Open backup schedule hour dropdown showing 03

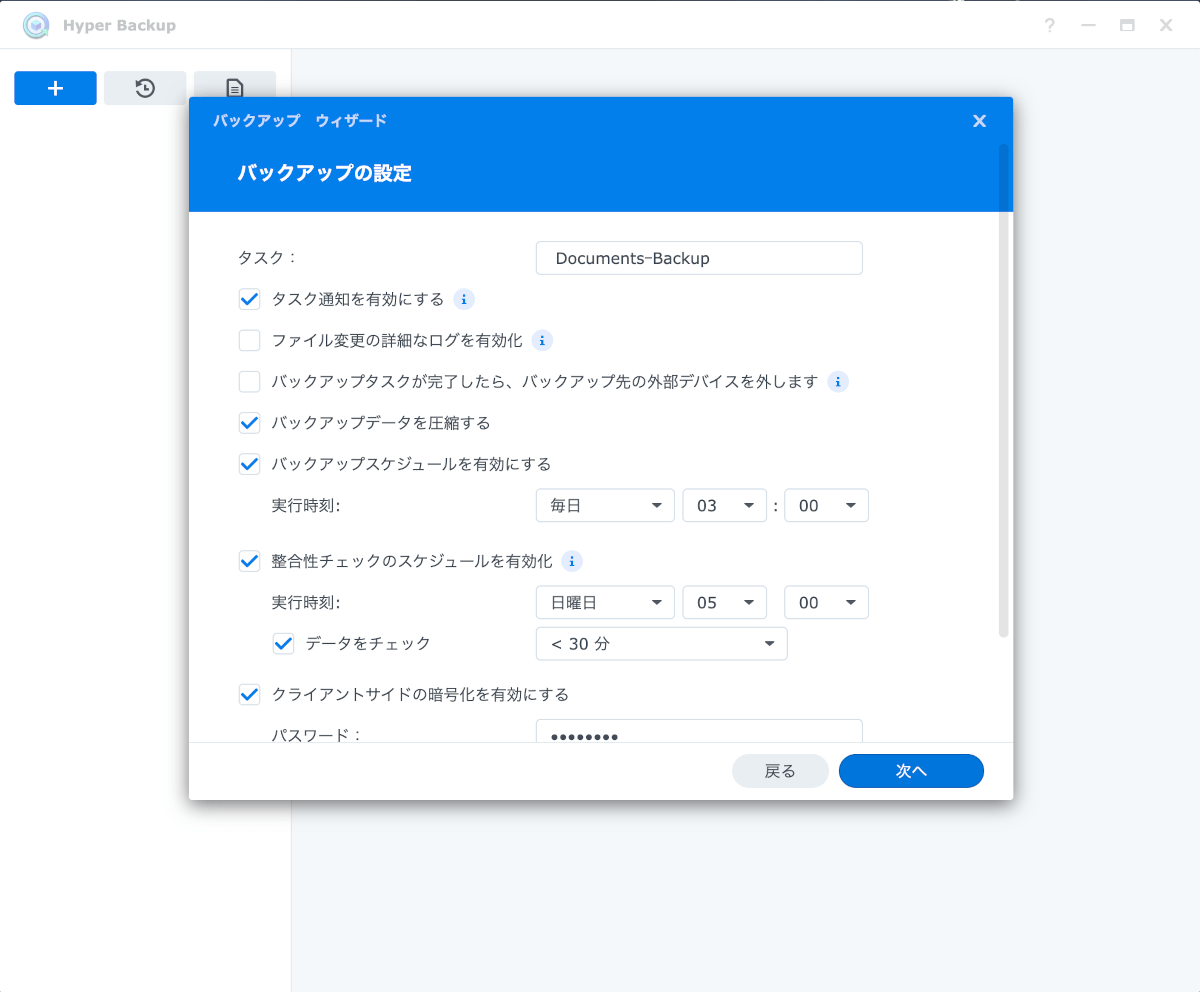725,506
